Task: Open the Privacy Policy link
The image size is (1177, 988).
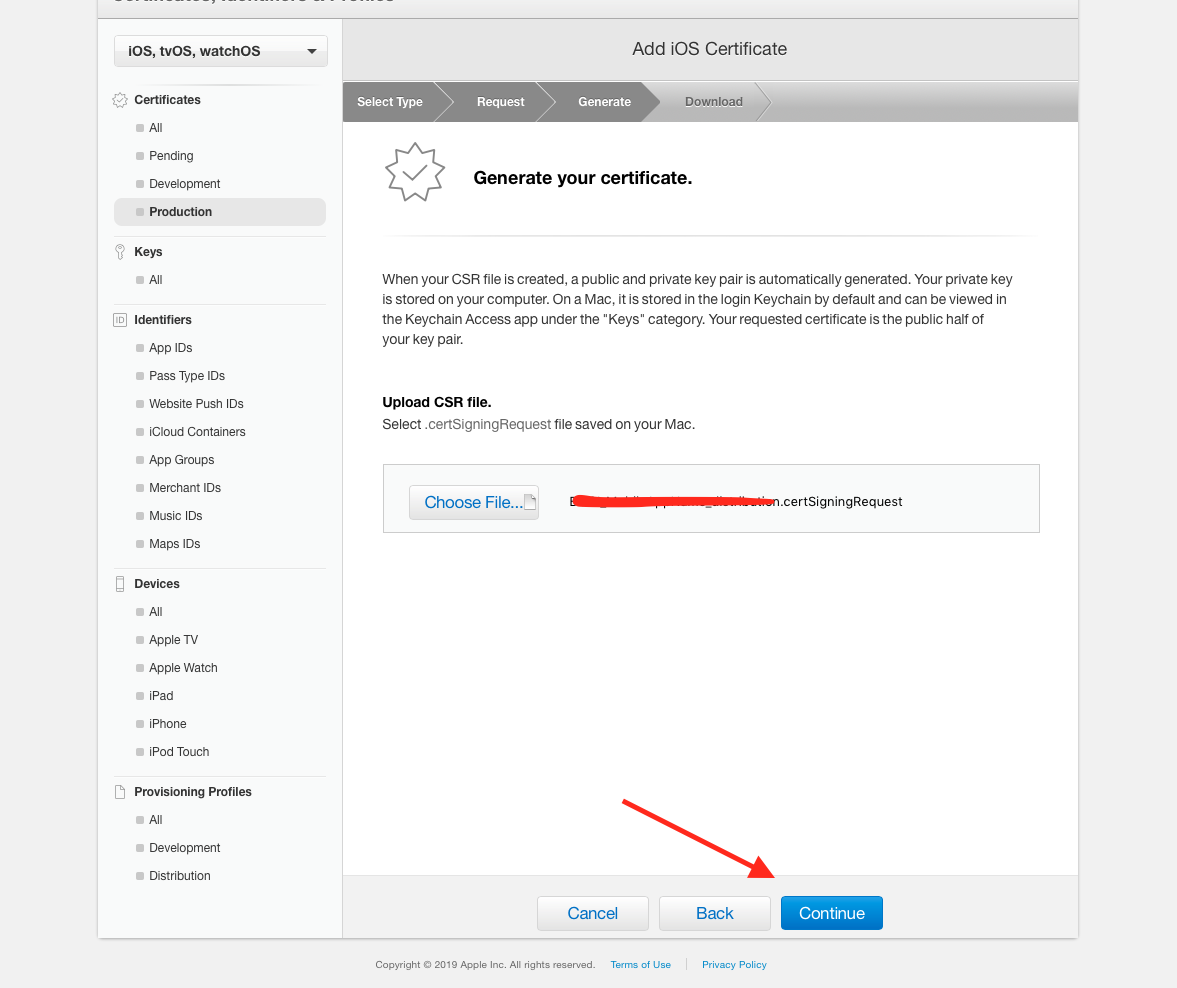Action: coord(734,965)
